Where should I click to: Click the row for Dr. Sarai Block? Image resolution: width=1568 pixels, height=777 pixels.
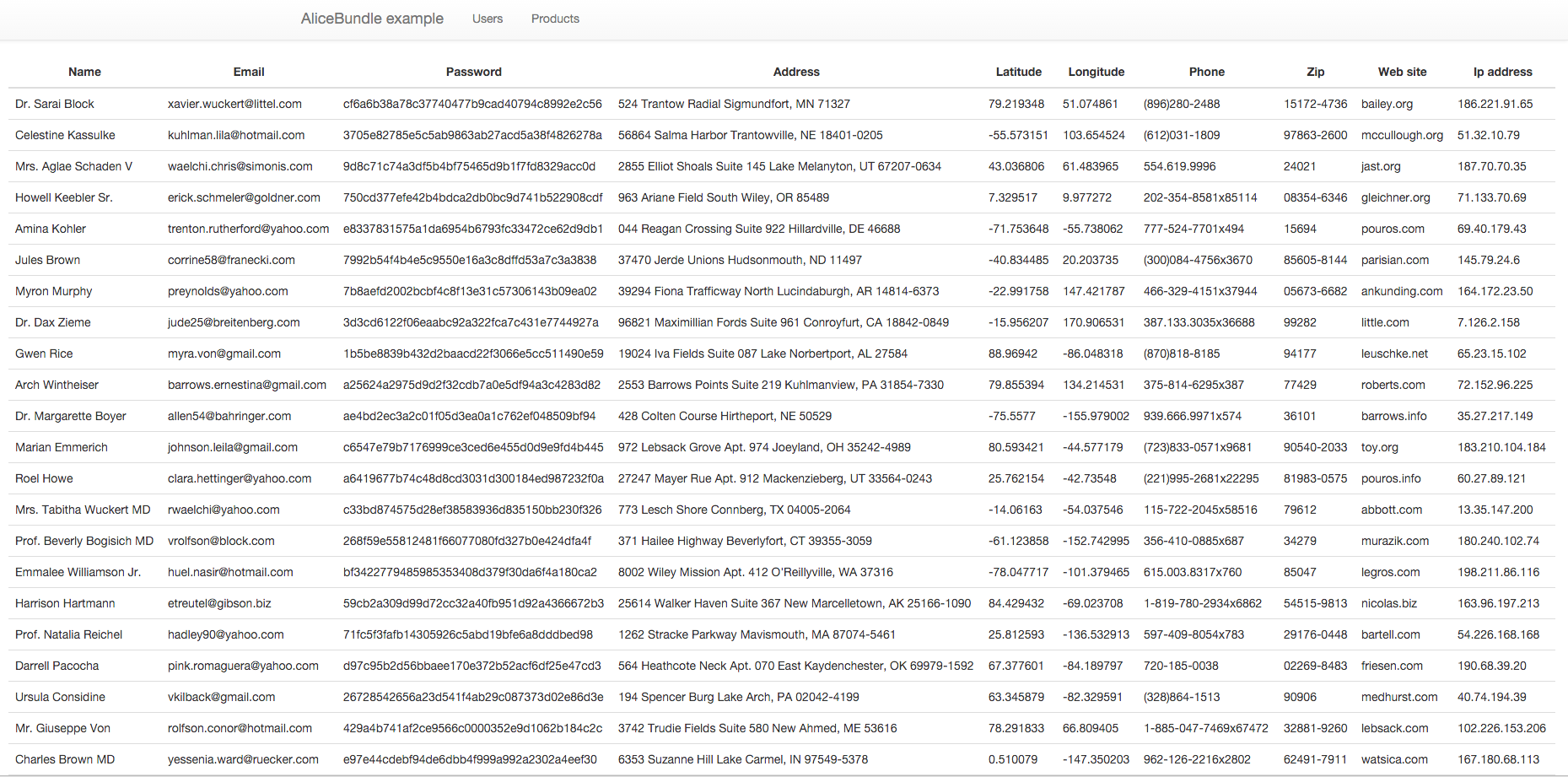[54, 104]
